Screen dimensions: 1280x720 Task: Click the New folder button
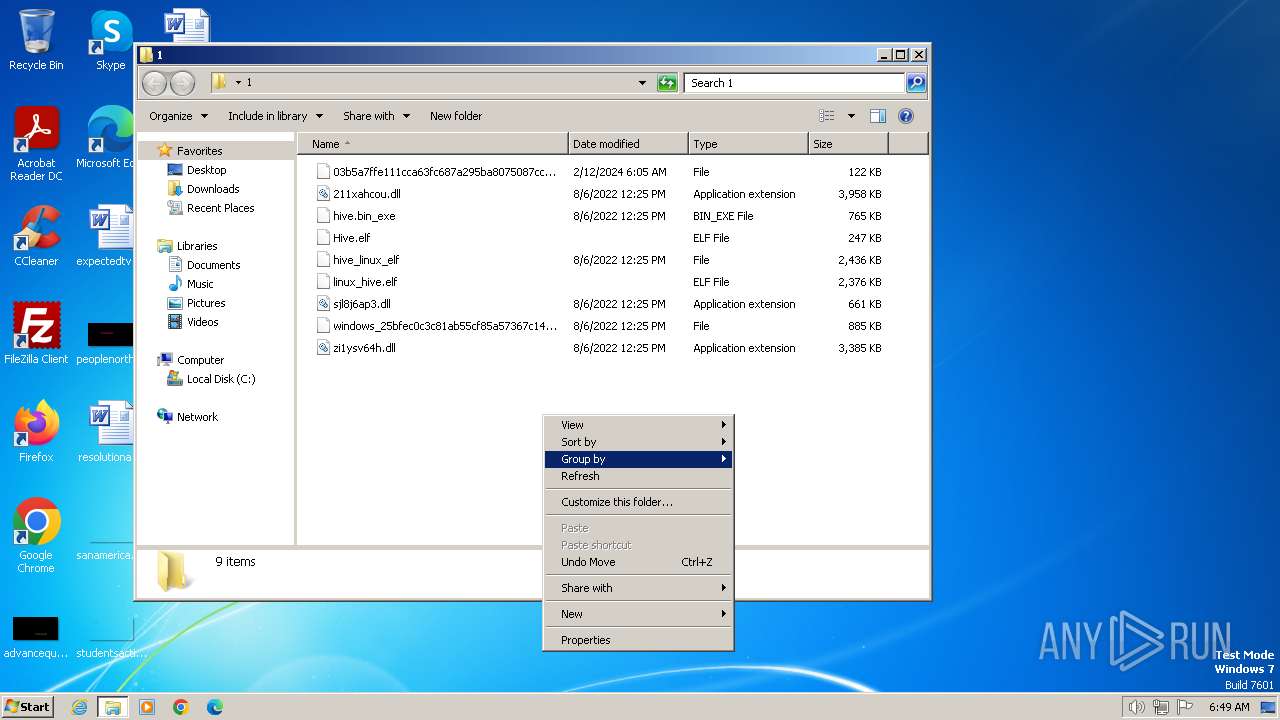click(456, 116)
